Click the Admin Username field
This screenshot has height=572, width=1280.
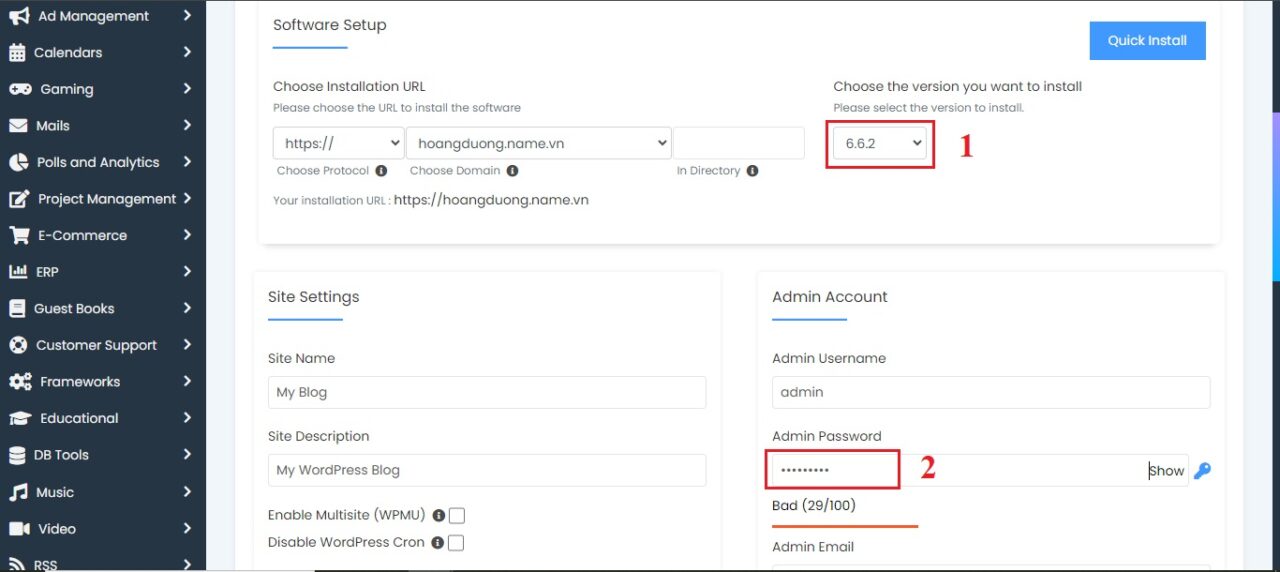(991, 392)
